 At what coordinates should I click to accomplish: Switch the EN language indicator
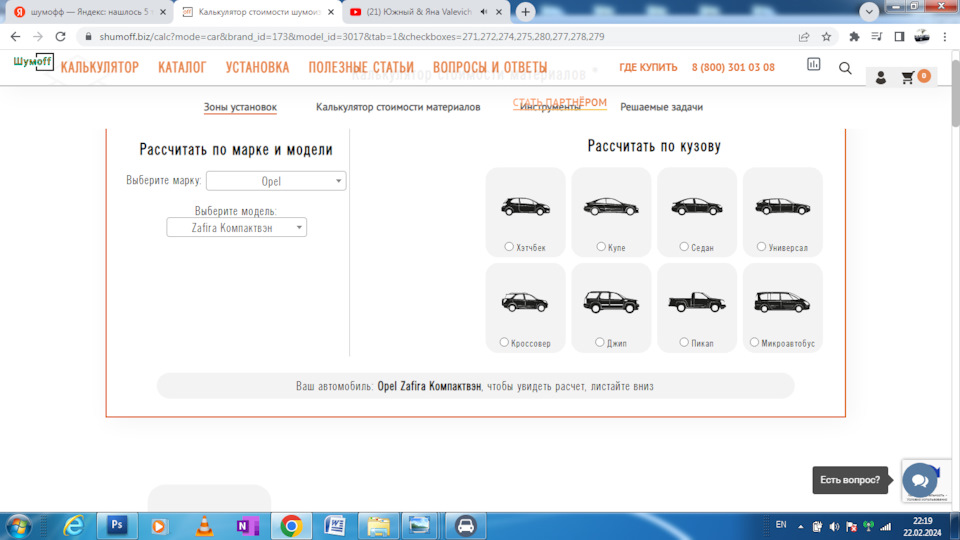(x=781, y=525)
